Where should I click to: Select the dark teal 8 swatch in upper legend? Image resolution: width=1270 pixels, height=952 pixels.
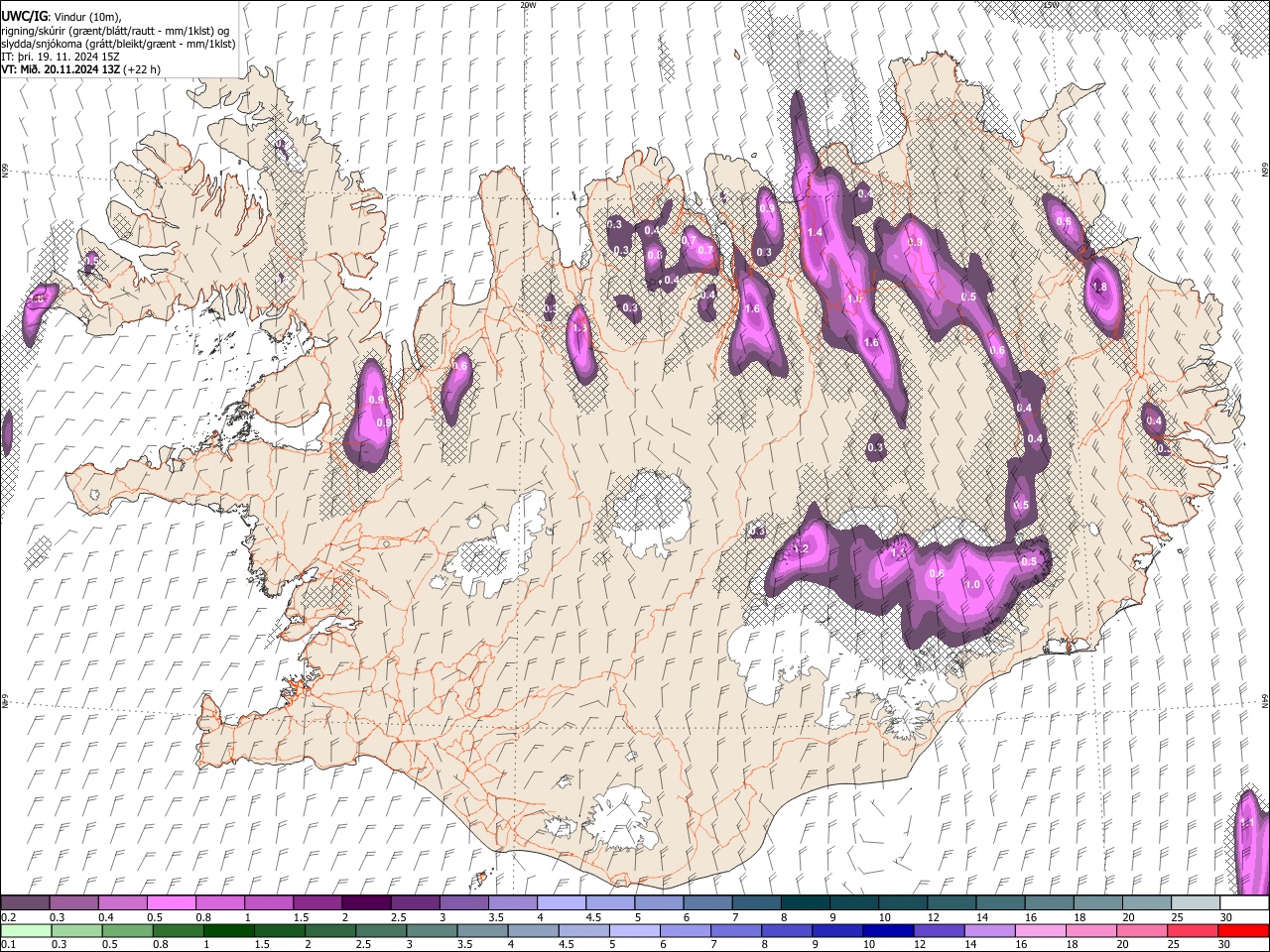[x=805, y=903]
